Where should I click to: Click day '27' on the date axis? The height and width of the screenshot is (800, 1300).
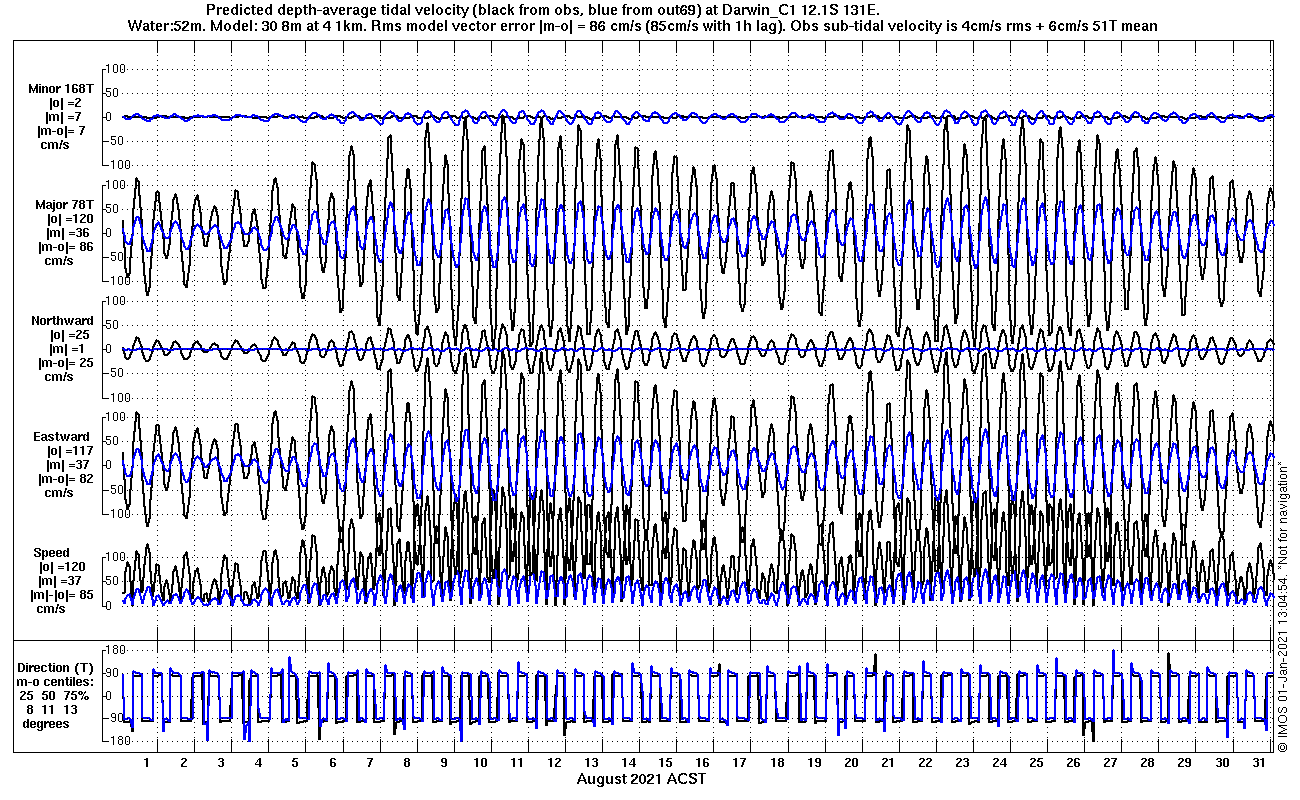pos(1110,763)
